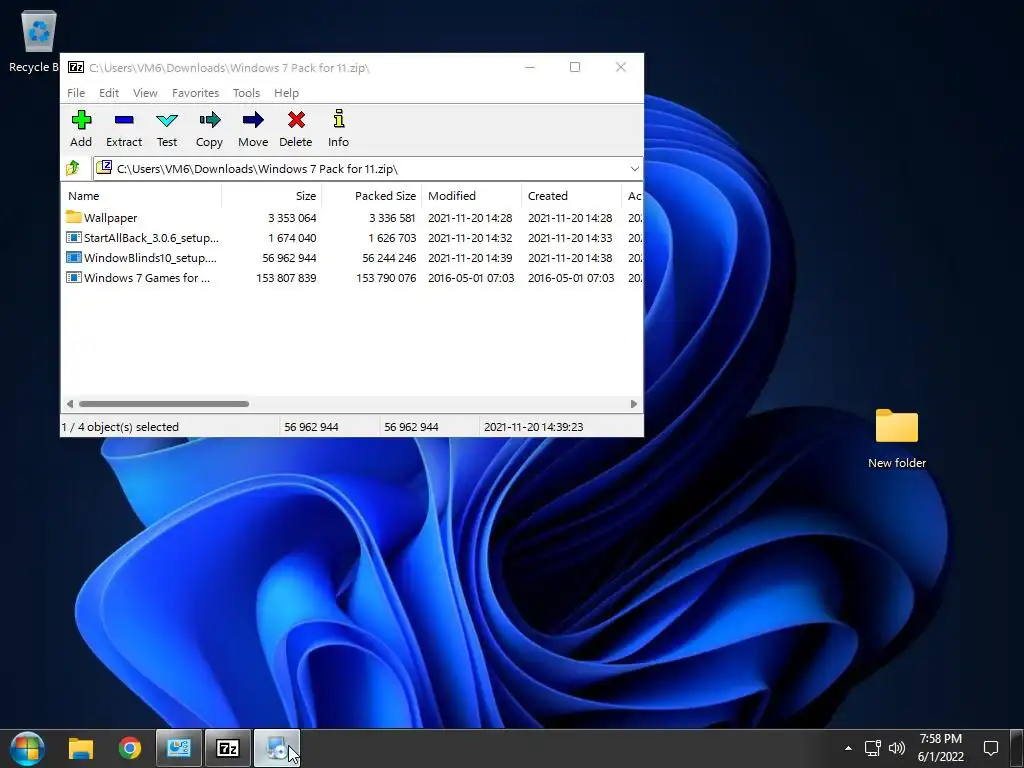Select the WindowBlinds10_setup file name
This screenshot has height=768, width=1024.
pos(150,258)
